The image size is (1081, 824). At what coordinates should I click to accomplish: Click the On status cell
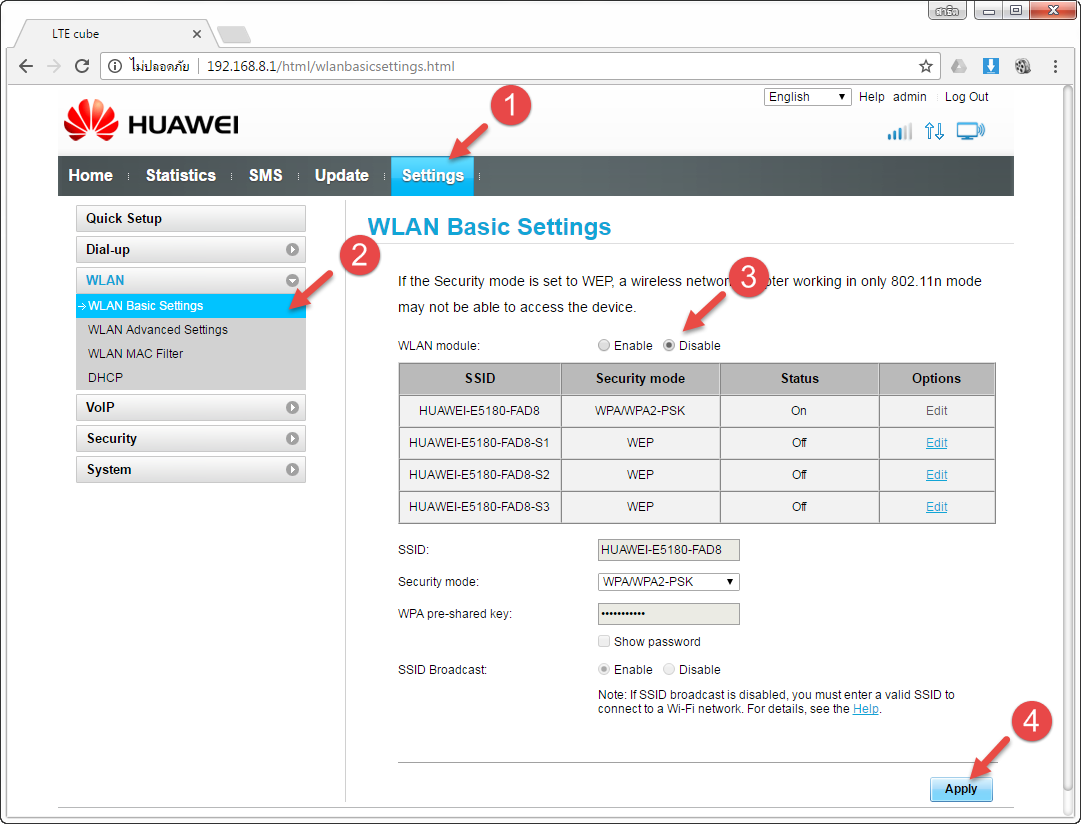click(x=799, y=411)
